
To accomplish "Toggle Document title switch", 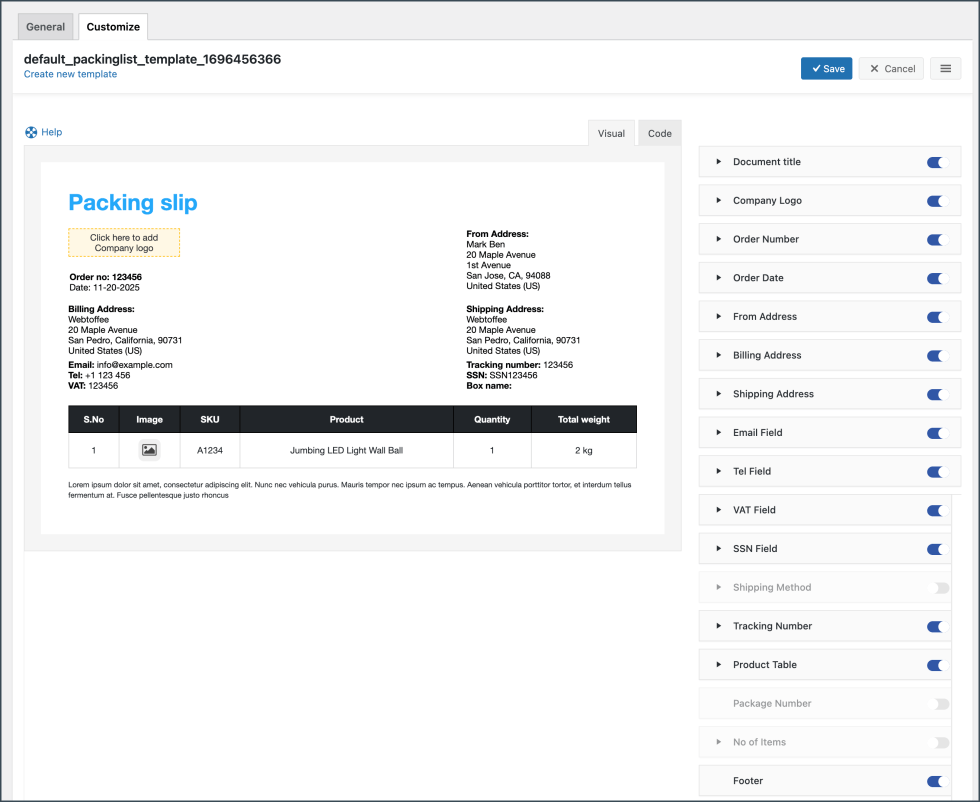I will click(938, 163).
